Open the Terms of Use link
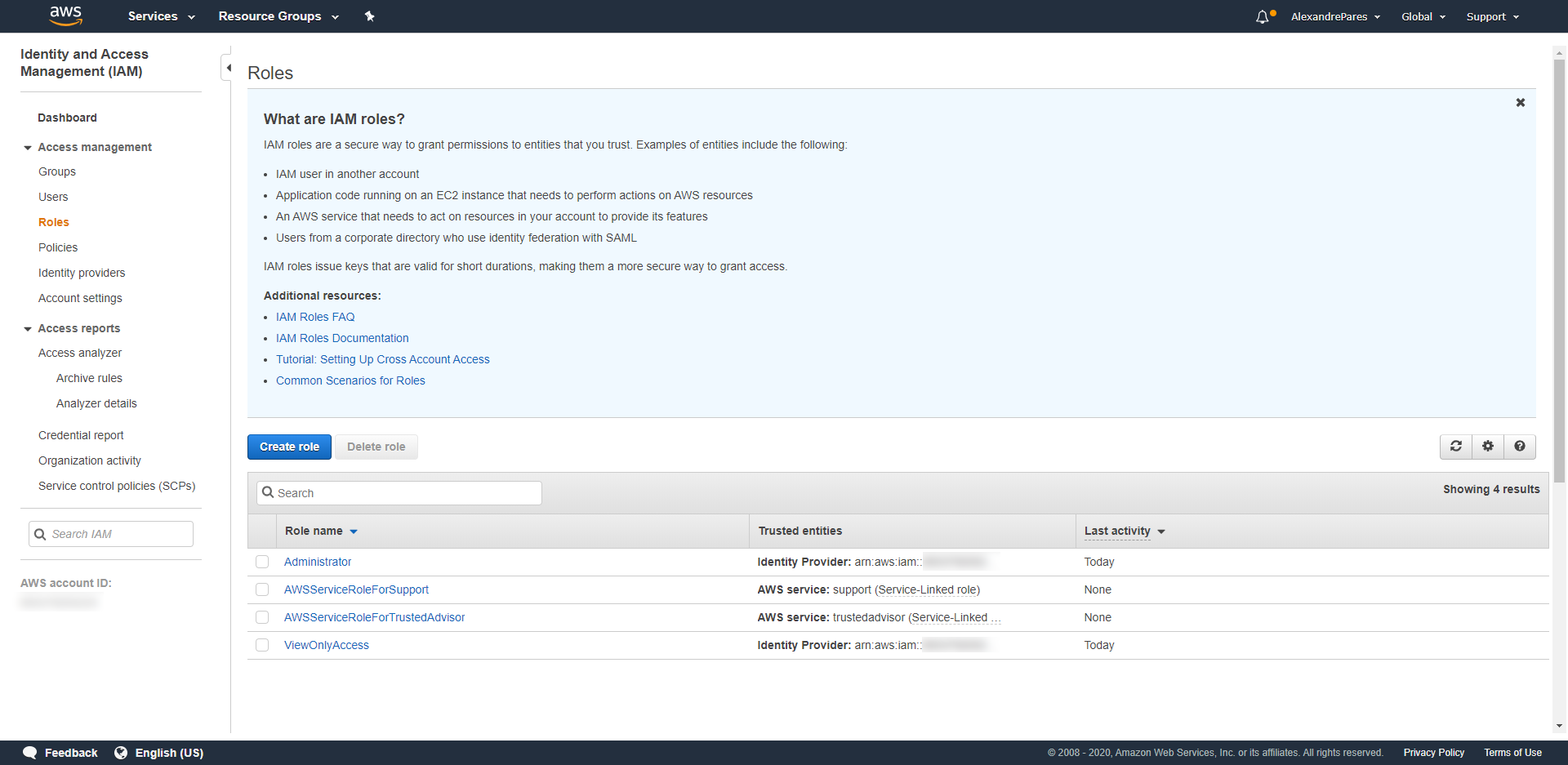Viewport: 1568px width, 765px height. click(x=1512, y=753)
